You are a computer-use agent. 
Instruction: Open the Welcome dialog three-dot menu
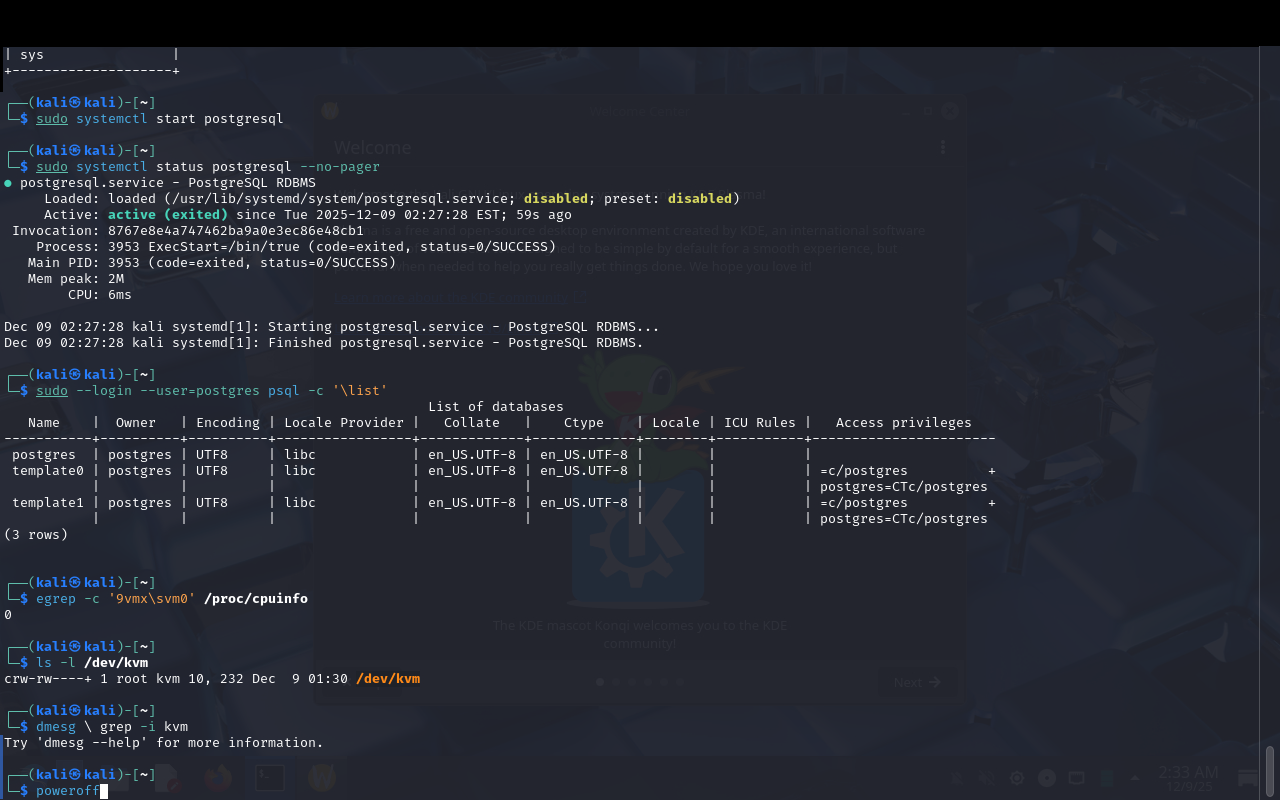942,147
